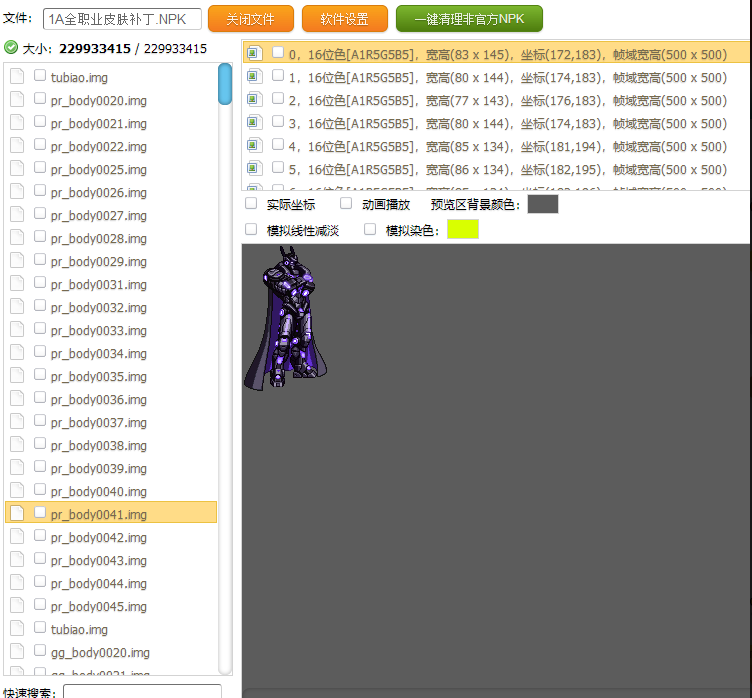The height and width of the screenshot is (698, 752).
Task: Click the image icon for frame 3 row
Action: 254,123
